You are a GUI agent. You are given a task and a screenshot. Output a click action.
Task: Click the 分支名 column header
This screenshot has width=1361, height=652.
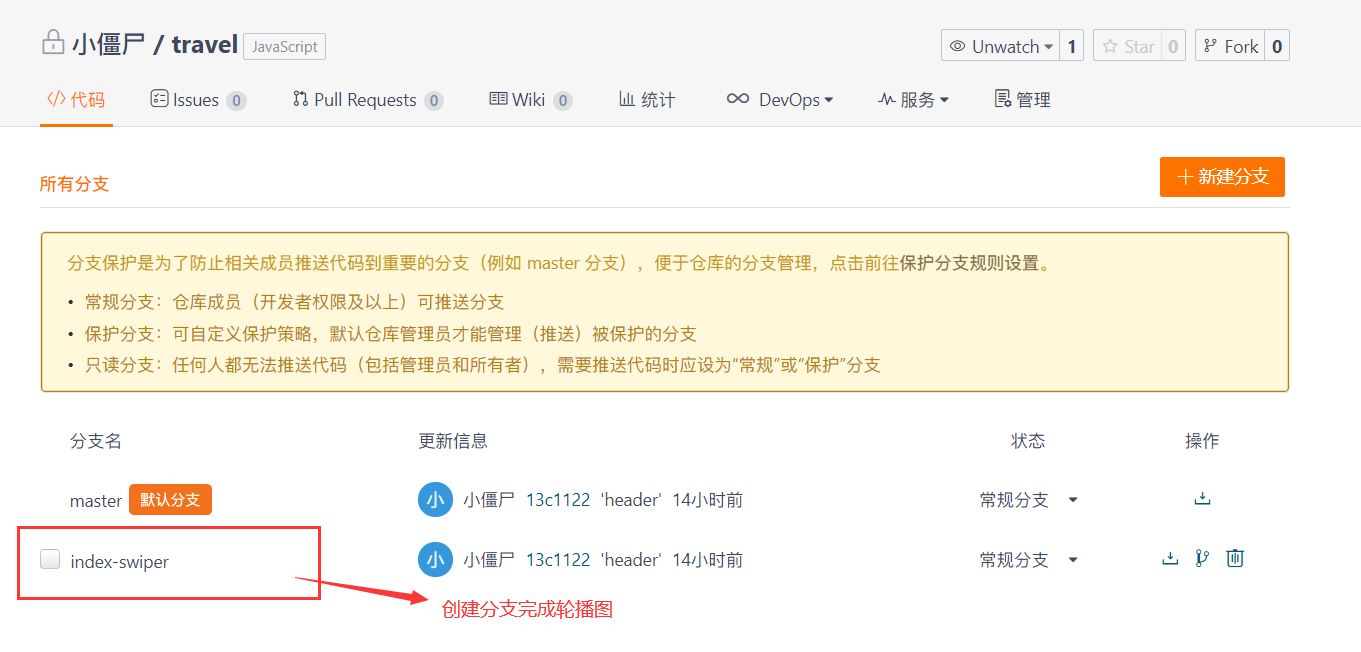click(x=96, y=441)
